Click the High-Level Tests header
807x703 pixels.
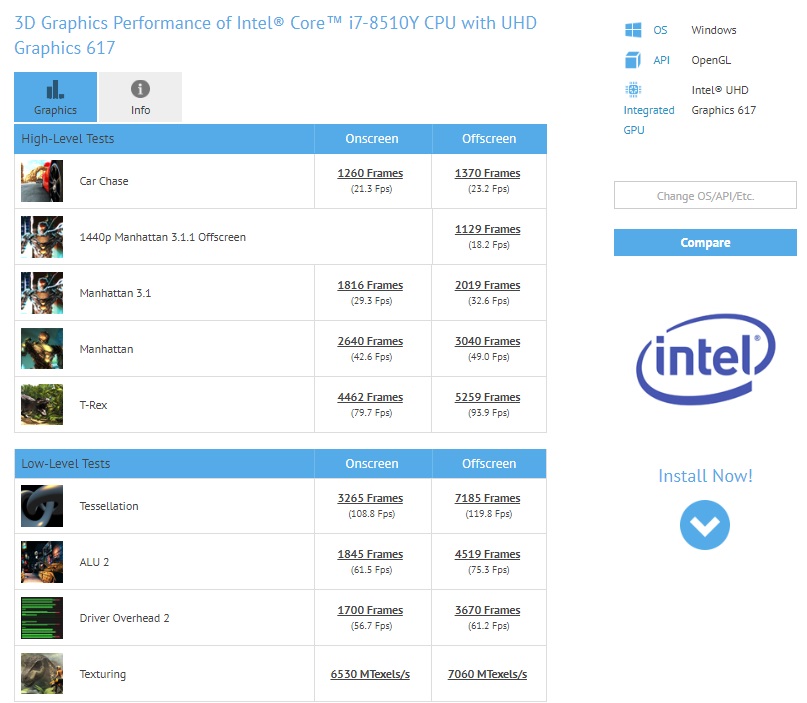(67, 138)
